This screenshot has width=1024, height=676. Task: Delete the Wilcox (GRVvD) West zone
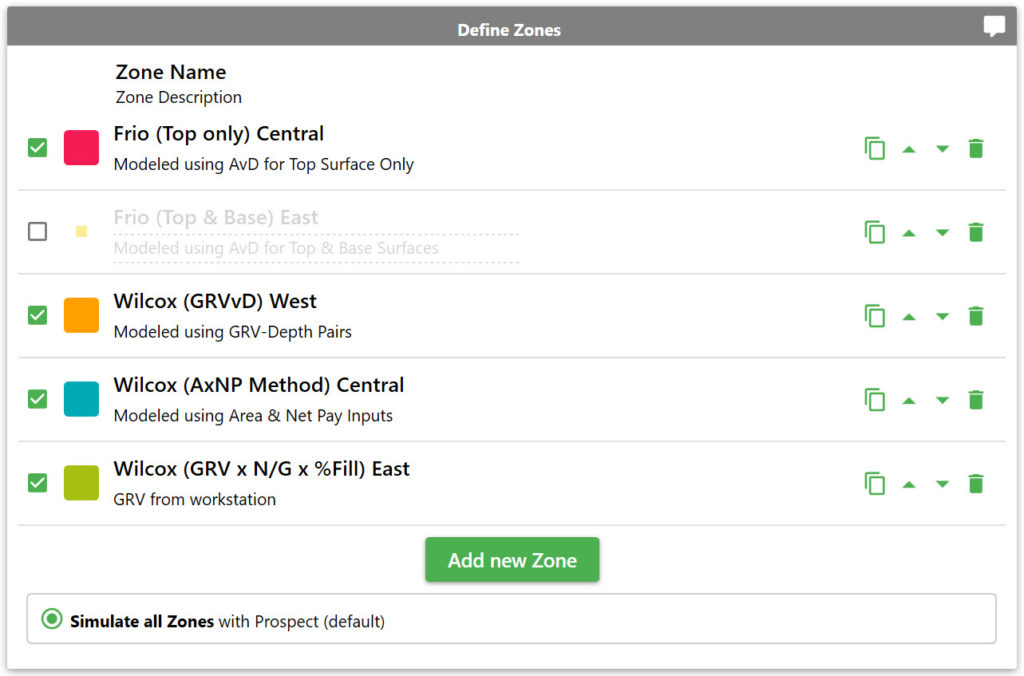coord(976,316)
